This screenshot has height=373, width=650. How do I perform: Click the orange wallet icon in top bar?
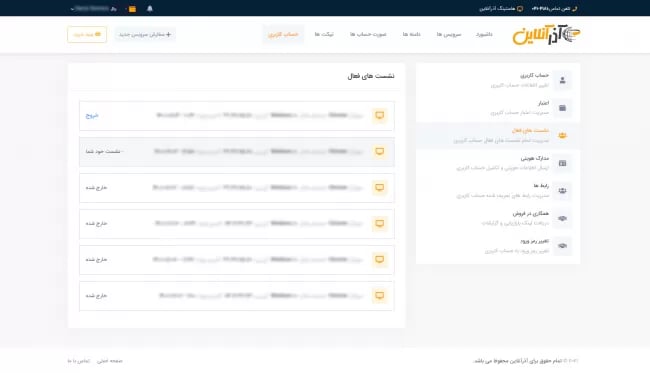coord(132,9)
